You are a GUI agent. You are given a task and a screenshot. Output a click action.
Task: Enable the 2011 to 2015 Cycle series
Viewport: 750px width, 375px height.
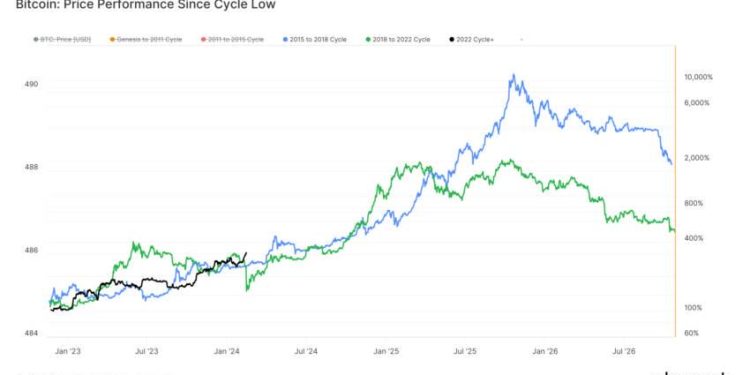tap(232, 39)
